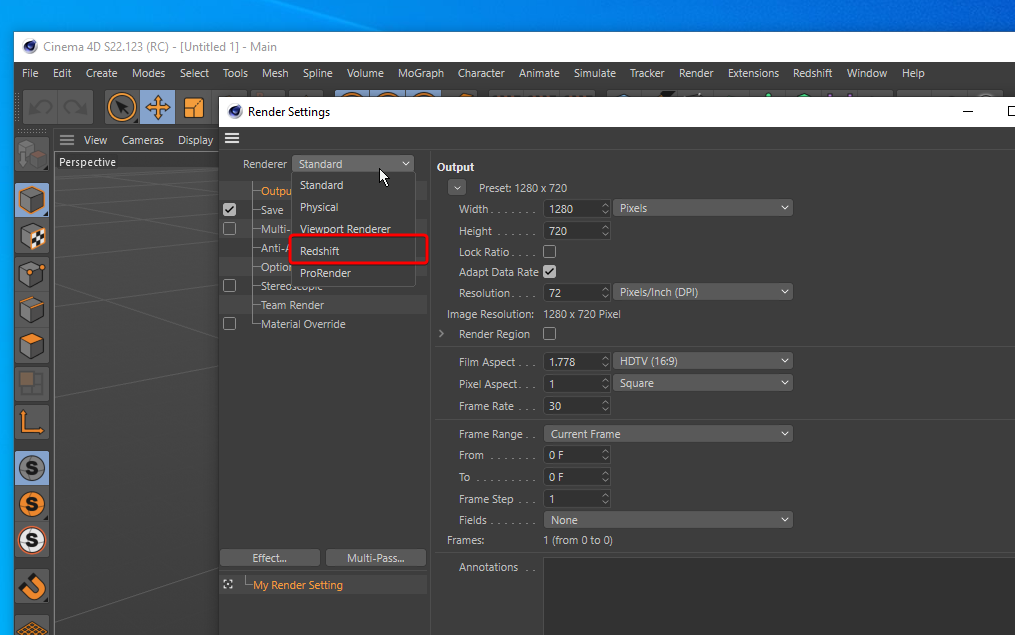
Task: Click the Frame Rate field 30
Action: click(x=572, y=406)
